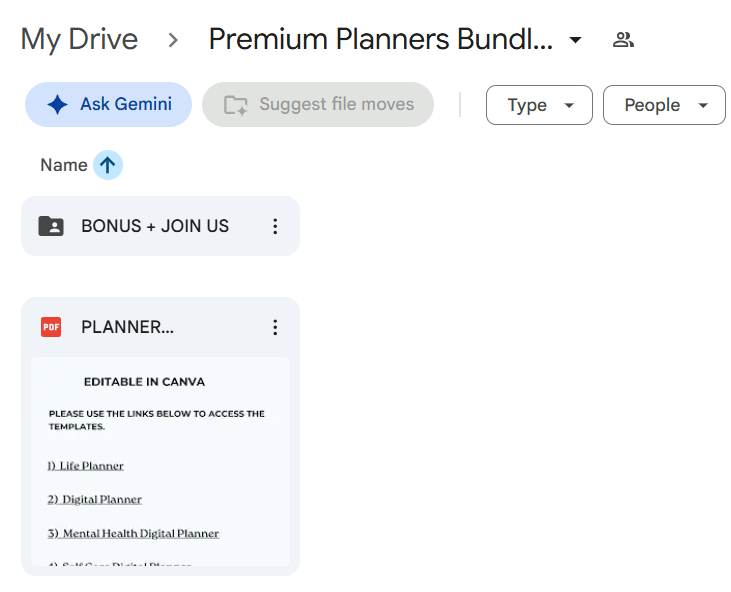This screenshot has height=592, width=731.
Task: Click the Gemini sparkle icon
Action: (x=57, y=104)
